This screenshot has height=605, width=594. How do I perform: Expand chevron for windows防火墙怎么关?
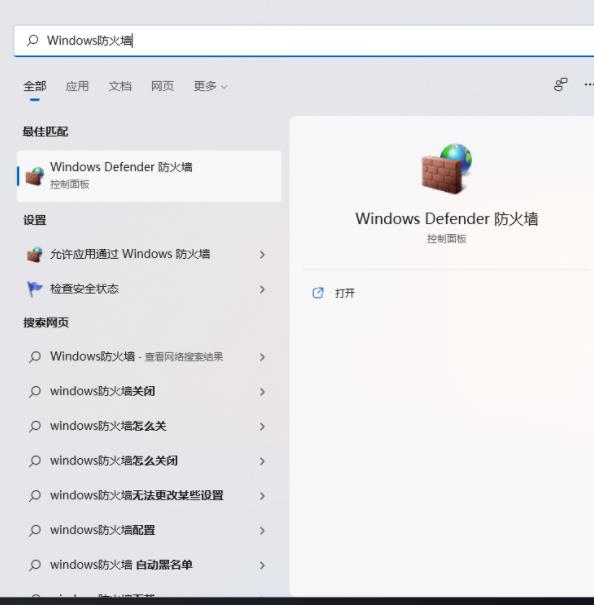262,426
